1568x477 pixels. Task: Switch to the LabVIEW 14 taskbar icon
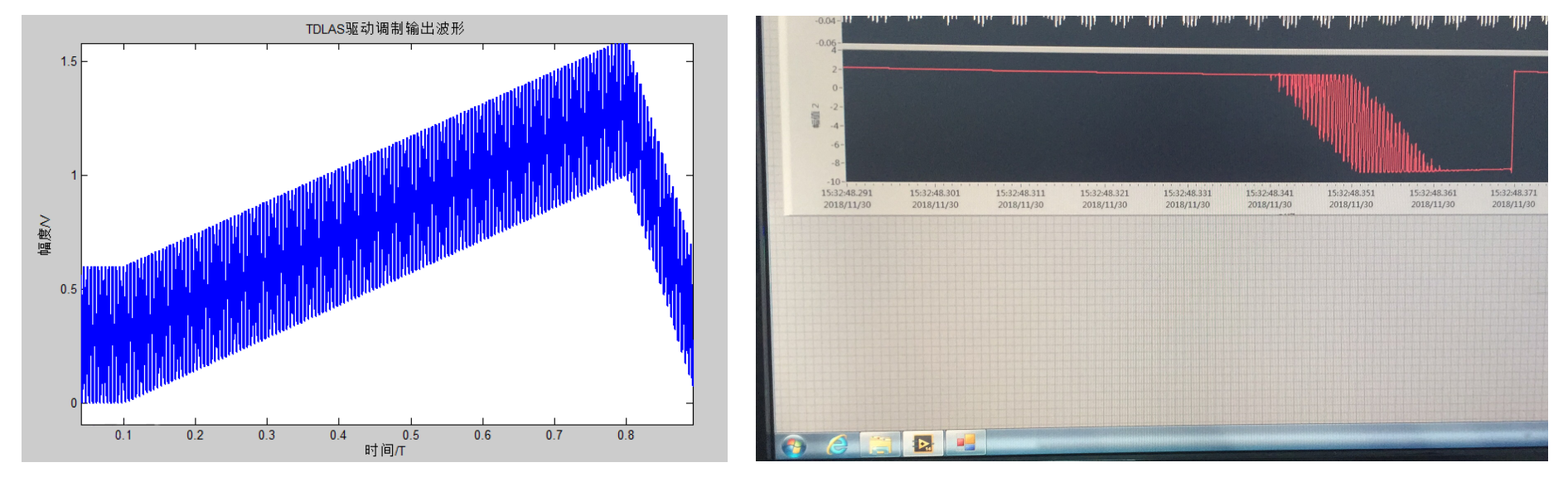tap(922, 445)
